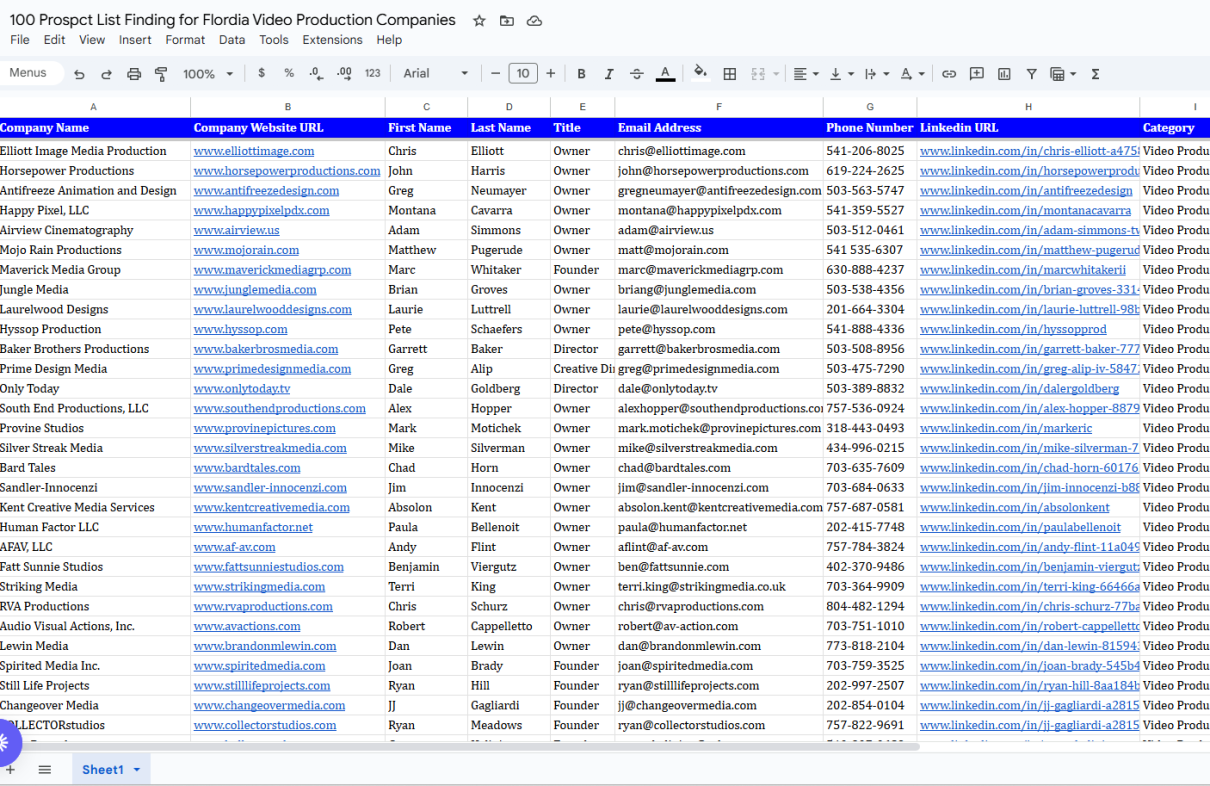Viewport: 1210px width, 786px height.
Task: Add a new sheet
Action: click(10, 769)
